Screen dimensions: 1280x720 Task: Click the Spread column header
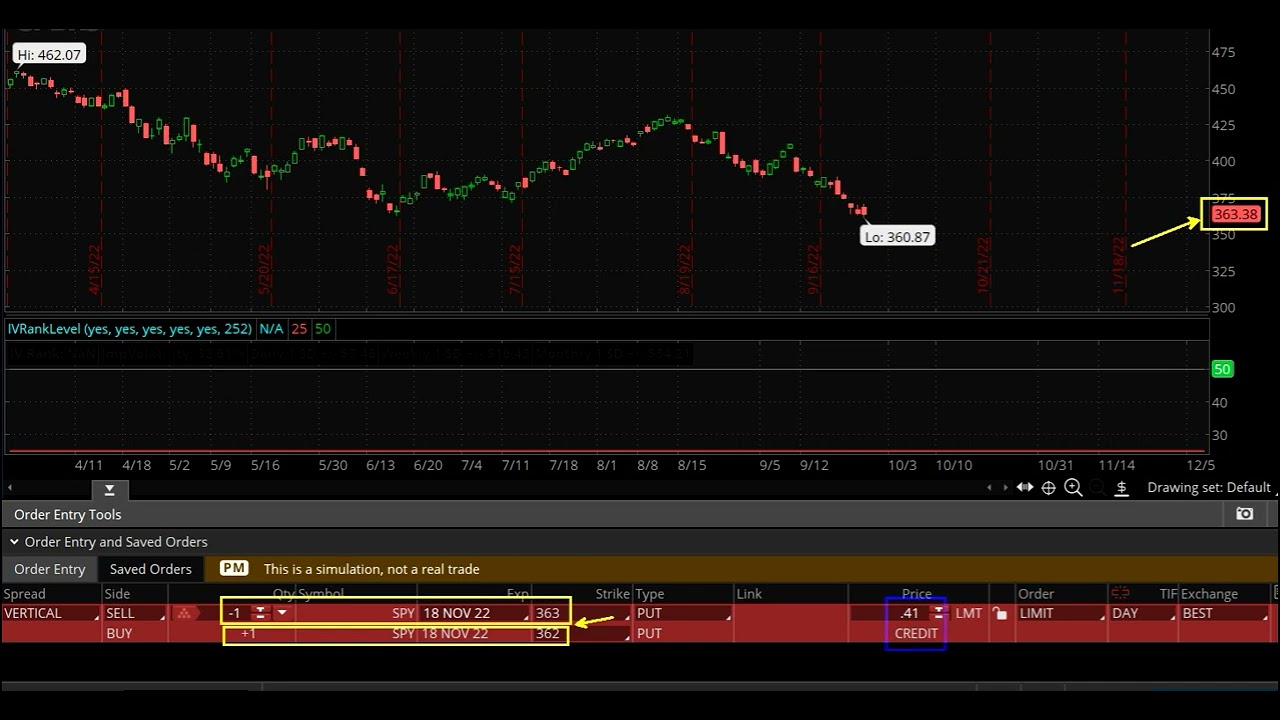[x=25, y=593]
